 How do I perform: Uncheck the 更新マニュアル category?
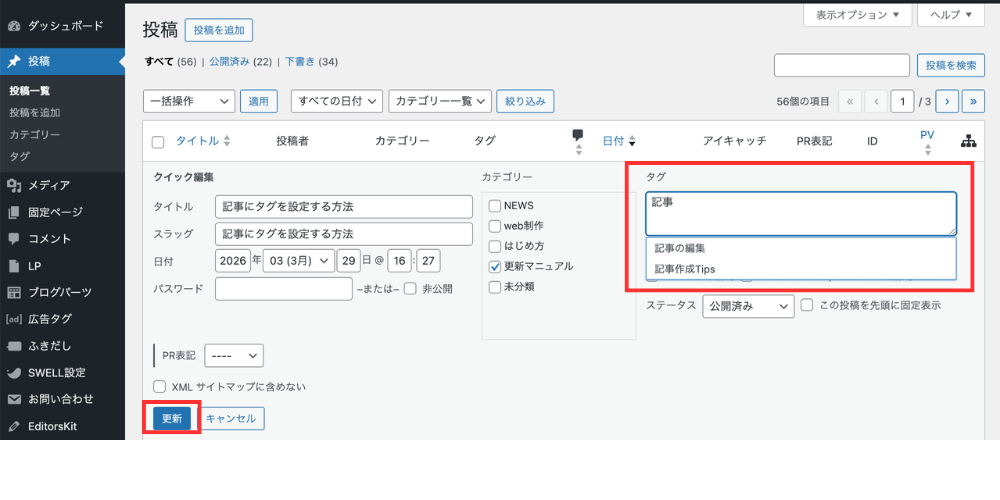[x=495, y=267]
